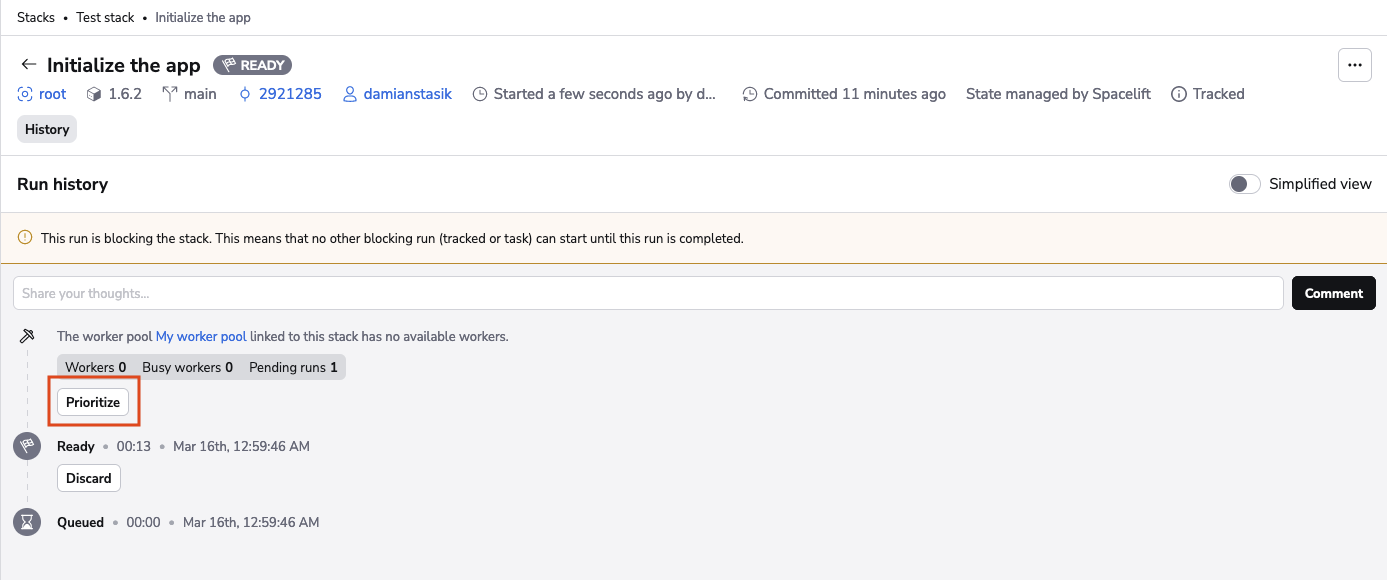The image size is (1387, 580).
Task: Click the commit icon next to 2921285
Action: (245, 94)
